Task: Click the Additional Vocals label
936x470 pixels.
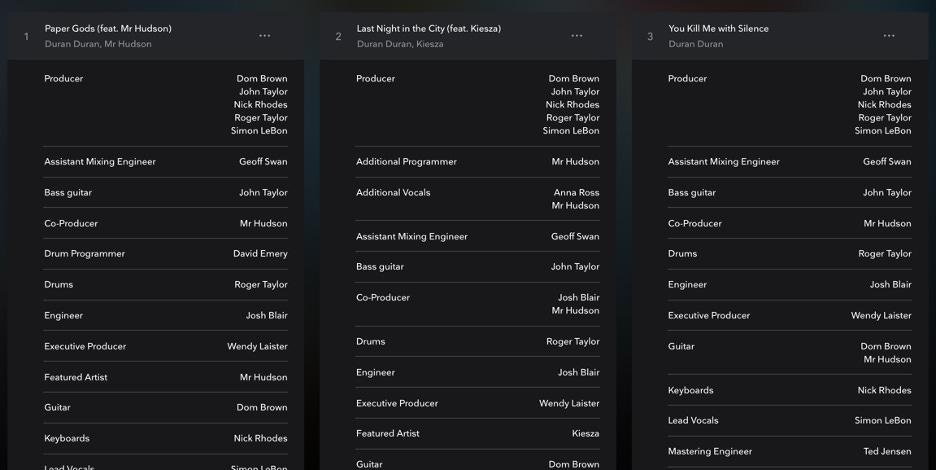Action: point(393,192)
